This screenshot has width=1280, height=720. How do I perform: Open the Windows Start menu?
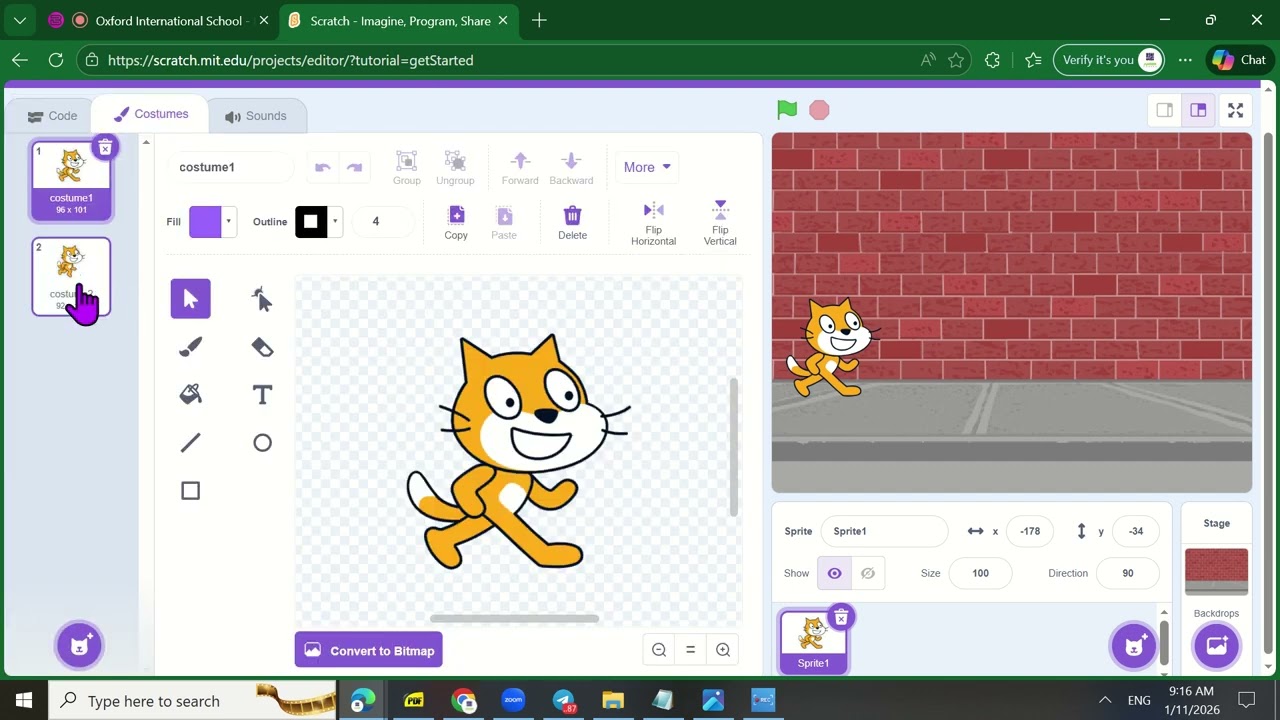click(24, 700)
